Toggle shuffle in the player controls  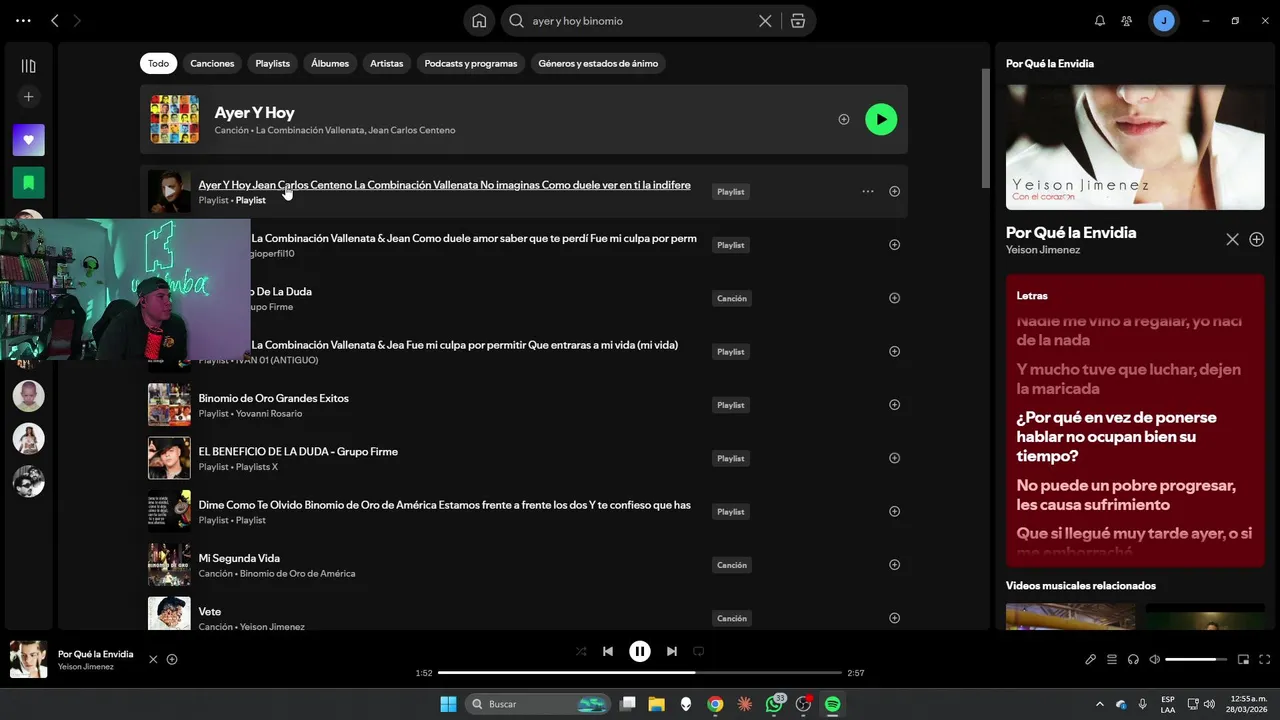point(581,651)
